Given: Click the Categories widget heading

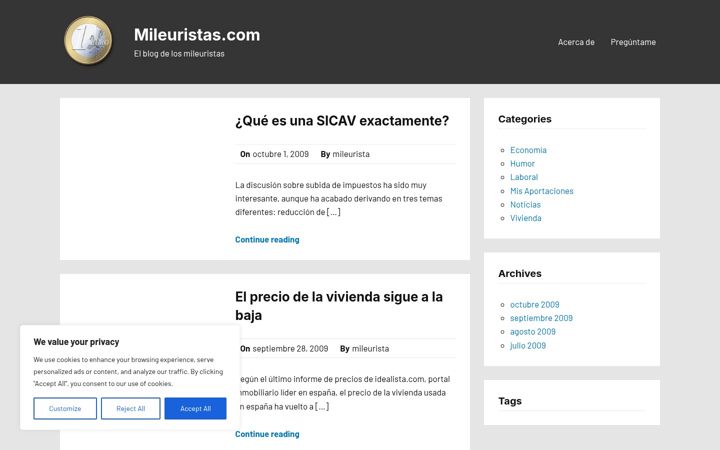Looking at the screenshot, I should click(525, 119).
